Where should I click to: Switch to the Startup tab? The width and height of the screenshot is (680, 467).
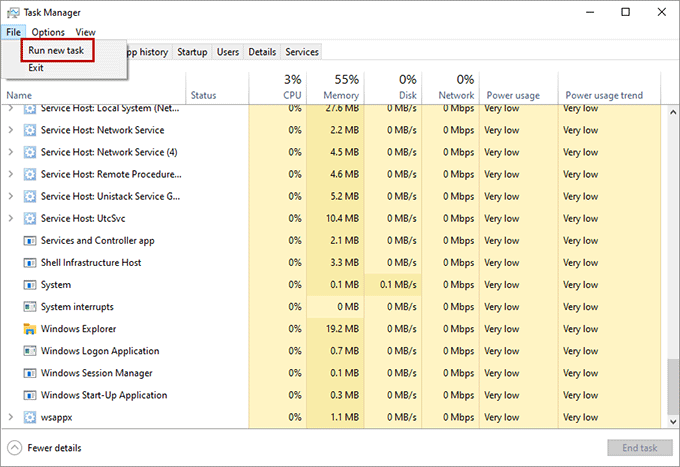(192, 52)
